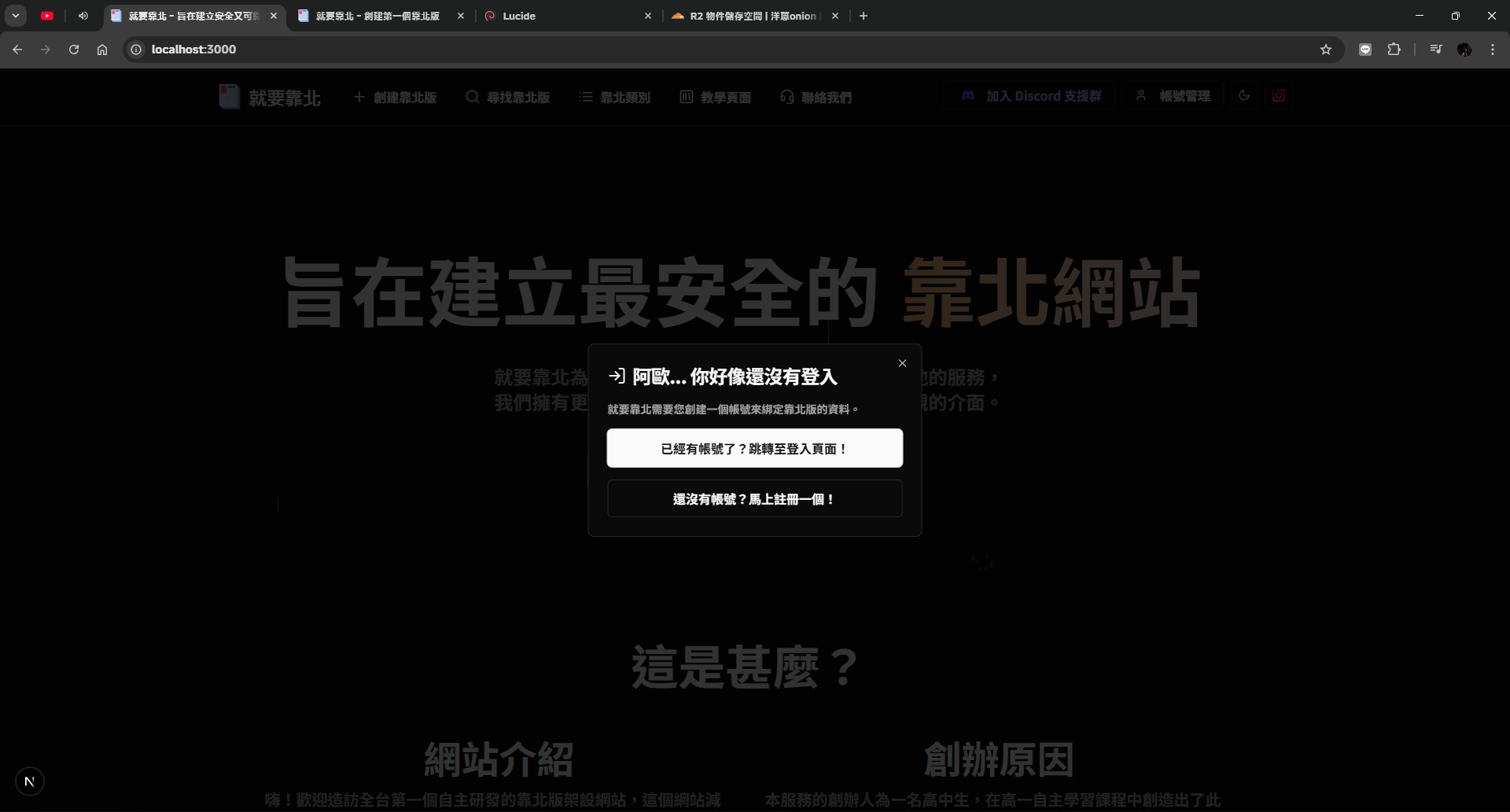
Task: Toggle dark mode moon icon
Action: [x=1244, y=96]
